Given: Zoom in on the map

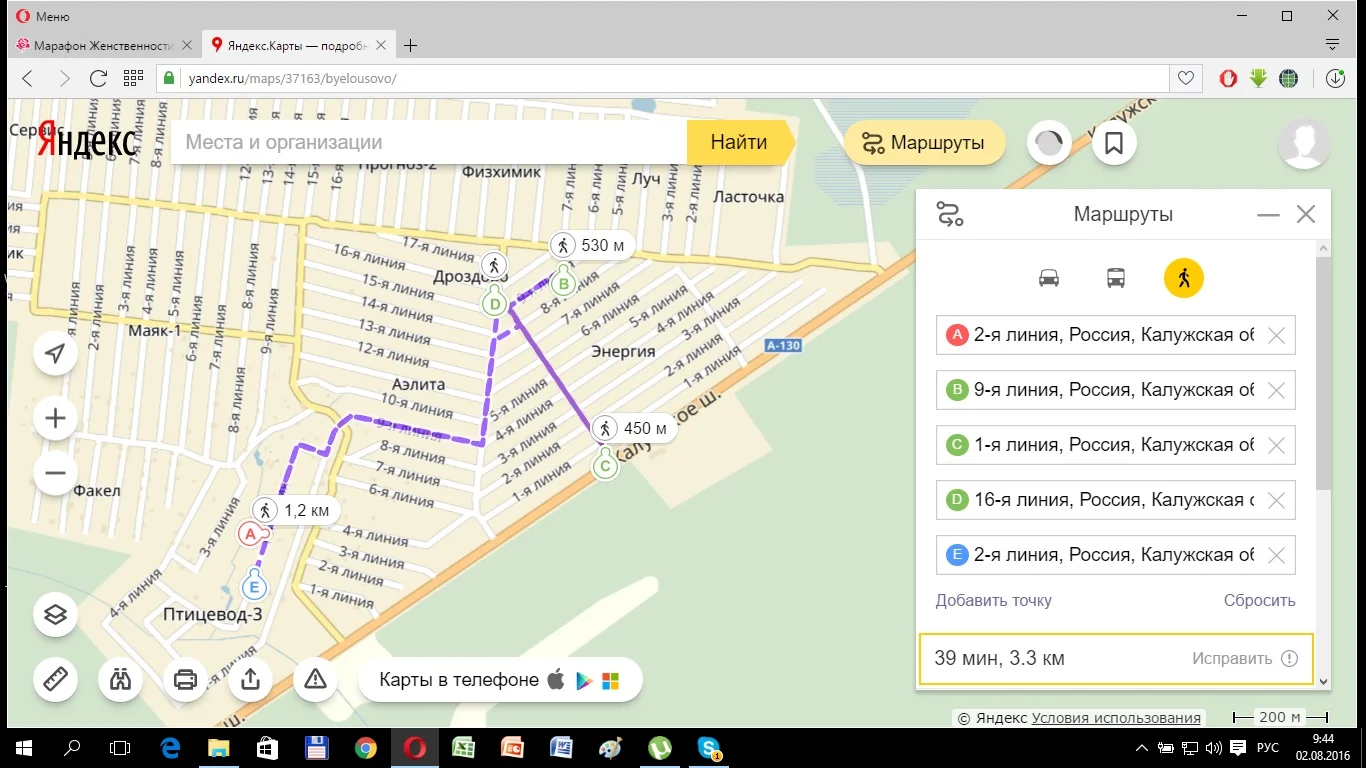Looking at the screenshot, I should pyautogui.click(x=56, y=419).
